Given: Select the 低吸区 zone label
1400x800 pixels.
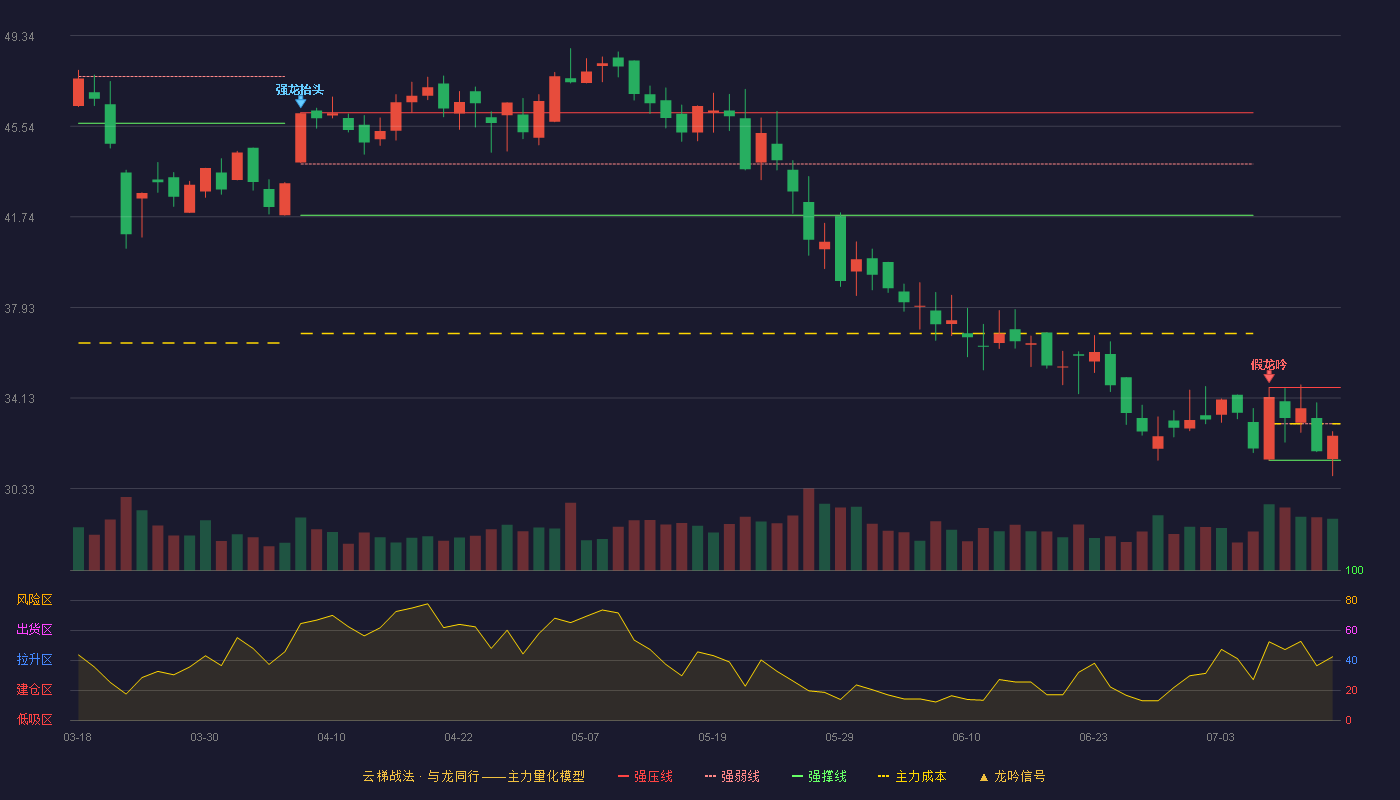Looking at the screenshot, I should pos(34,720).
